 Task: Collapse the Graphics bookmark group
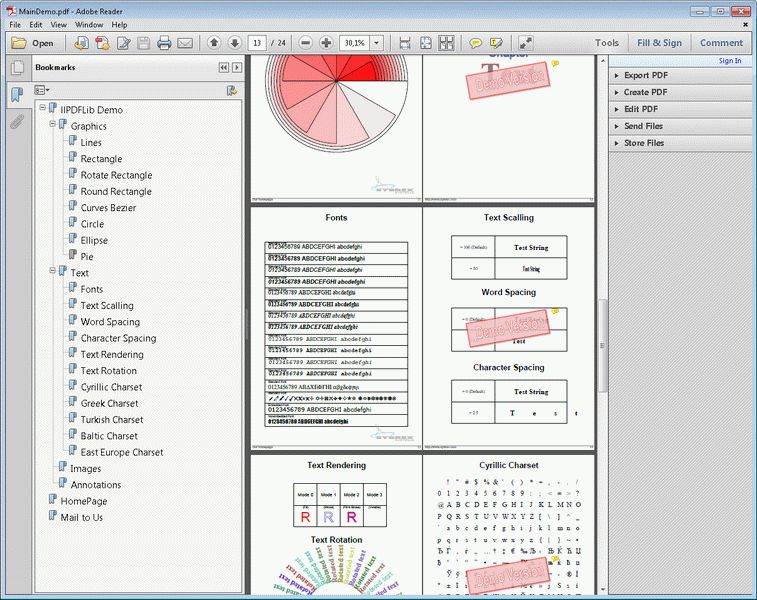tap(52, 124)
